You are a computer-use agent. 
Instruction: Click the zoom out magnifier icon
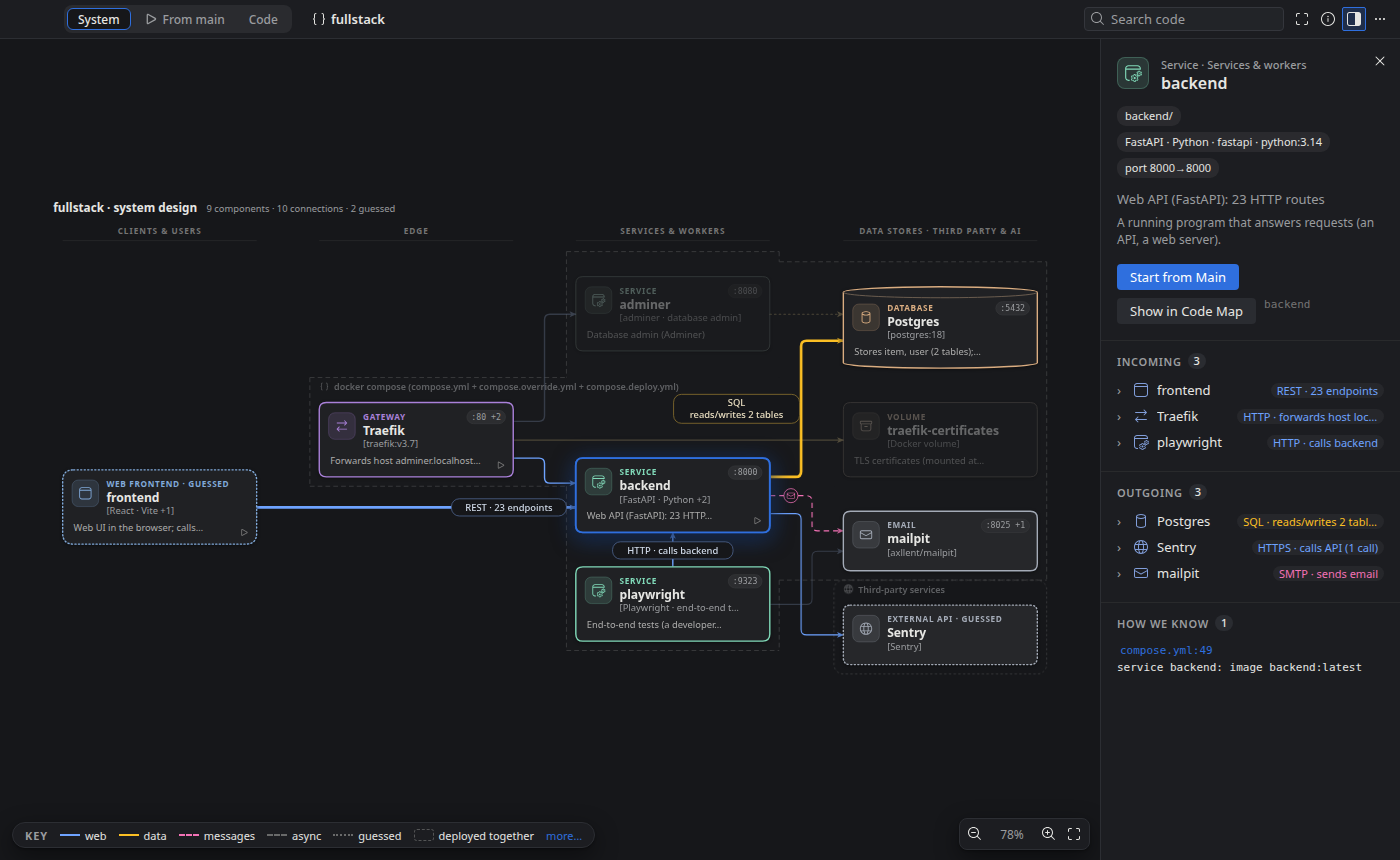pos(974,834)
